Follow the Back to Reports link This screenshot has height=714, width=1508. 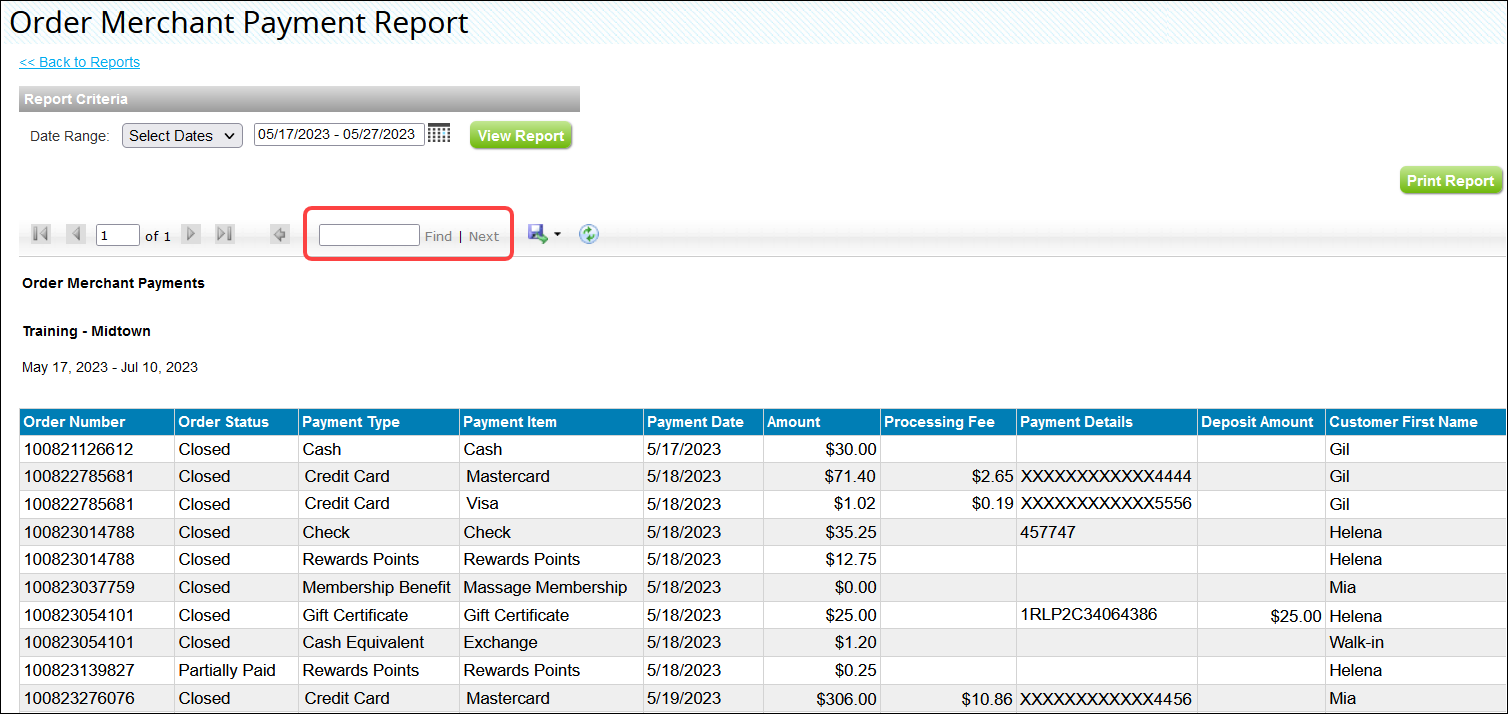point(80,62)
